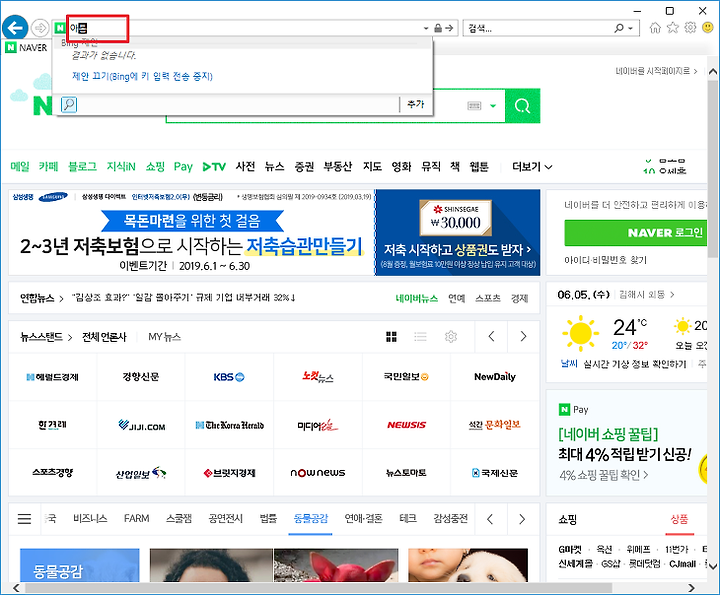Select the MY뉴스 tab
The height and width of the screenshot is (595, 720).
point(164,337)
